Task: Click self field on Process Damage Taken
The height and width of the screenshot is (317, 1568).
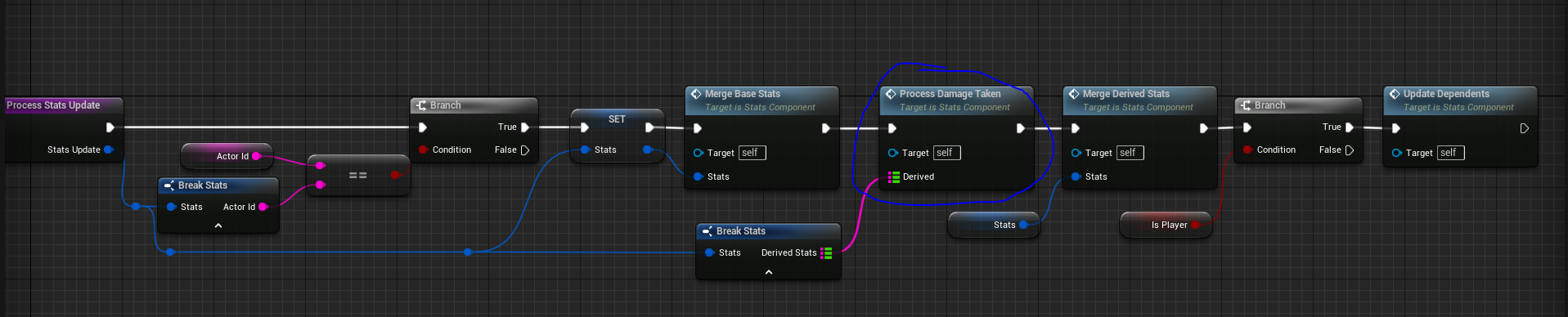Action: point(946,153)
